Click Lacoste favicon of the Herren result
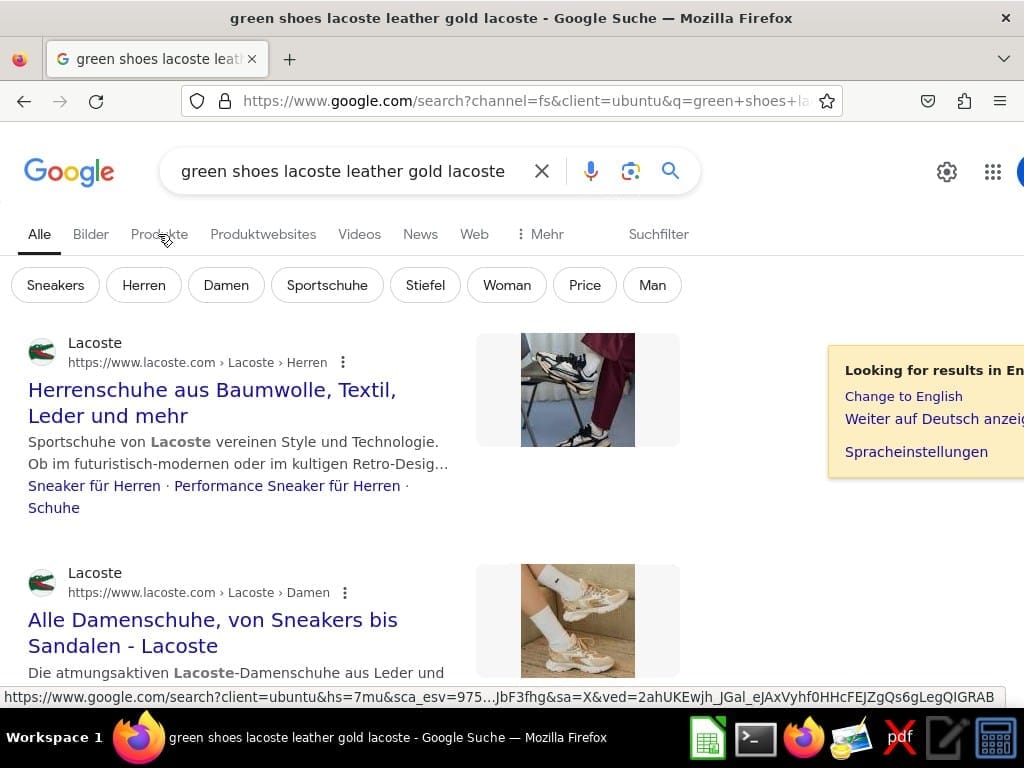This screenshot has width=1024, height=768. tap(42, 353)
